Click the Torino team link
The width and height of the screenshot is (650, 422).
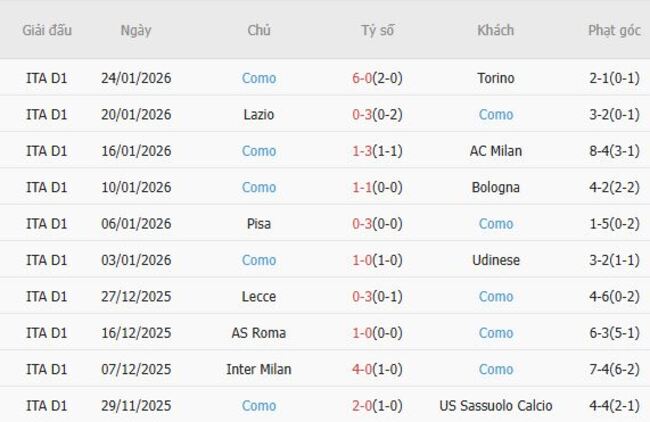click(x=495, y=78)
